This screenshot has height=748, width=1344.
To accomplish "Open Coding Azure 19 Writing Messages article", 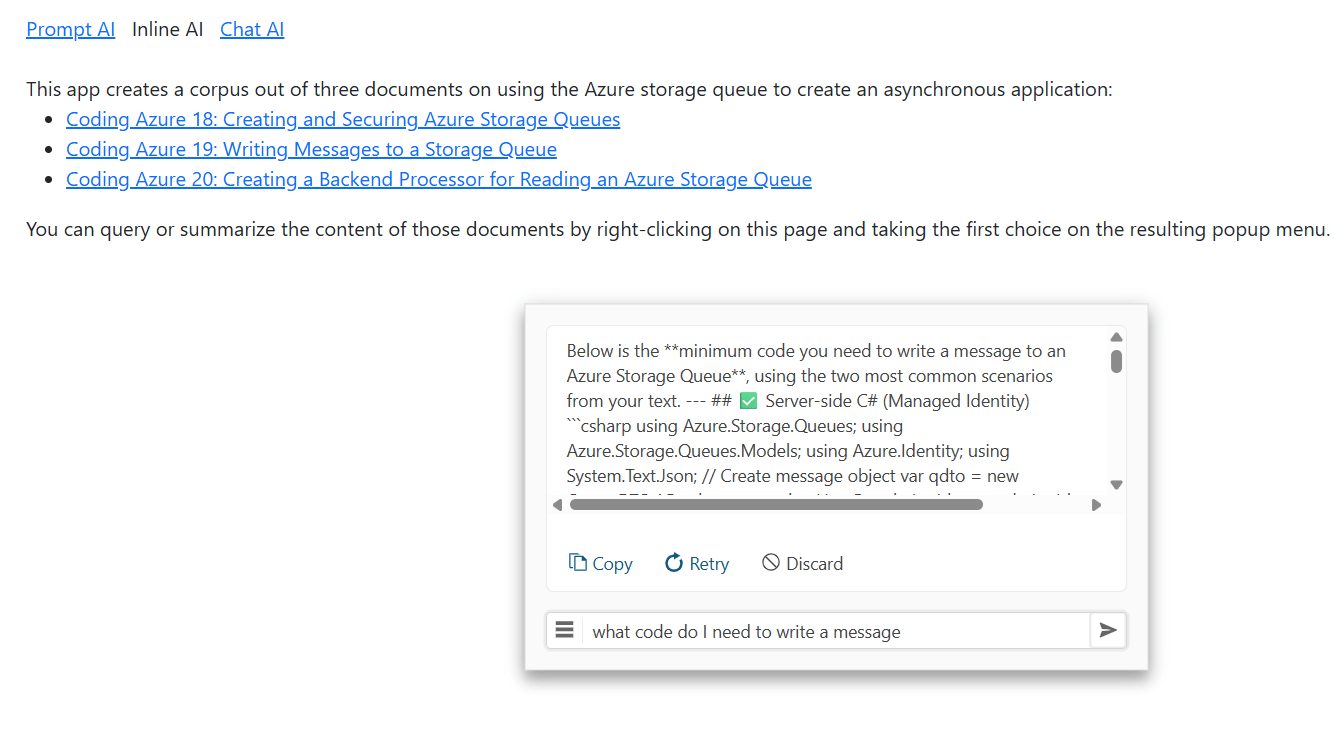I will point(311,149).
